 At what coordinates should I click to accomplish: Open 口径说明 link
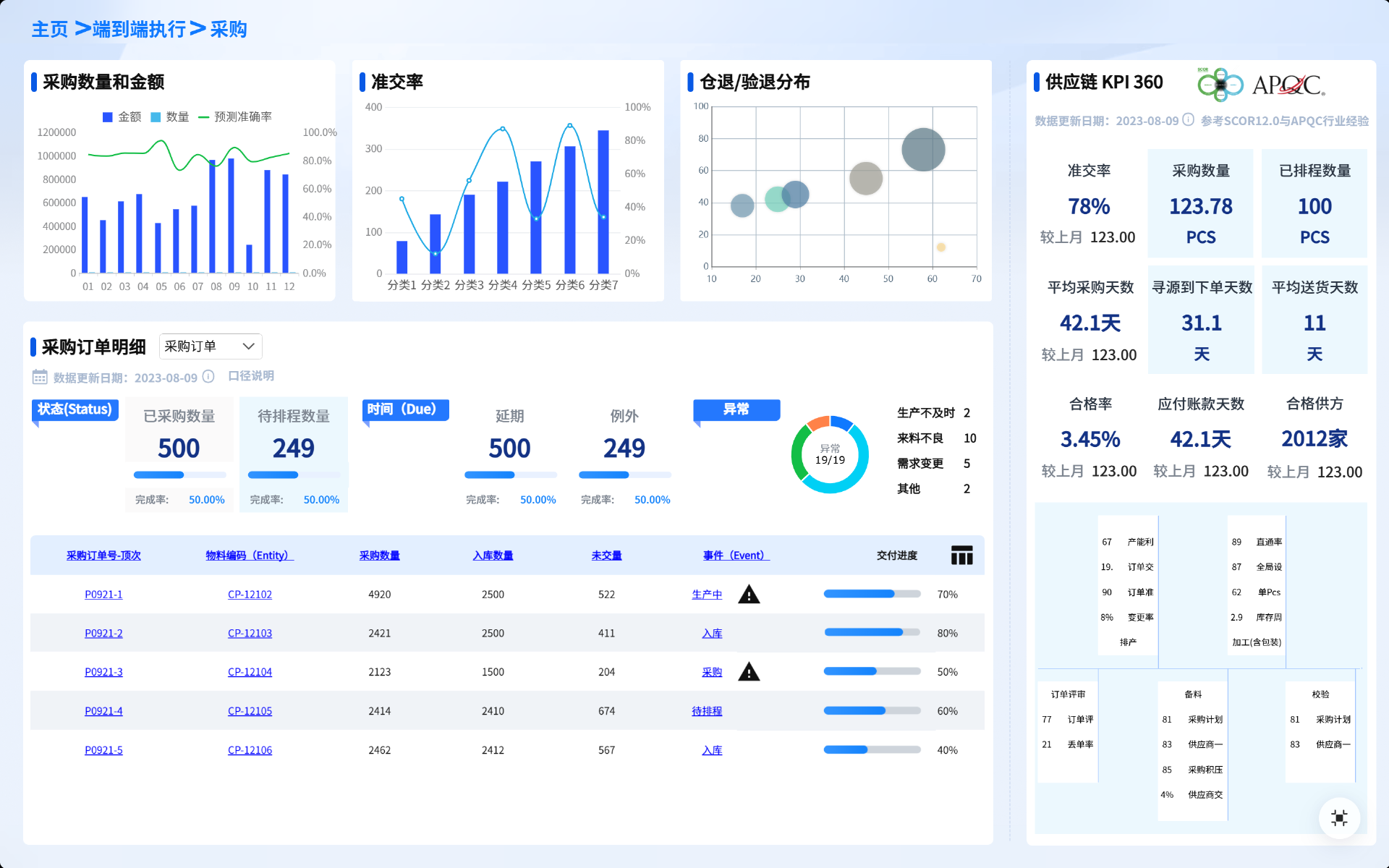coord(251,376)
